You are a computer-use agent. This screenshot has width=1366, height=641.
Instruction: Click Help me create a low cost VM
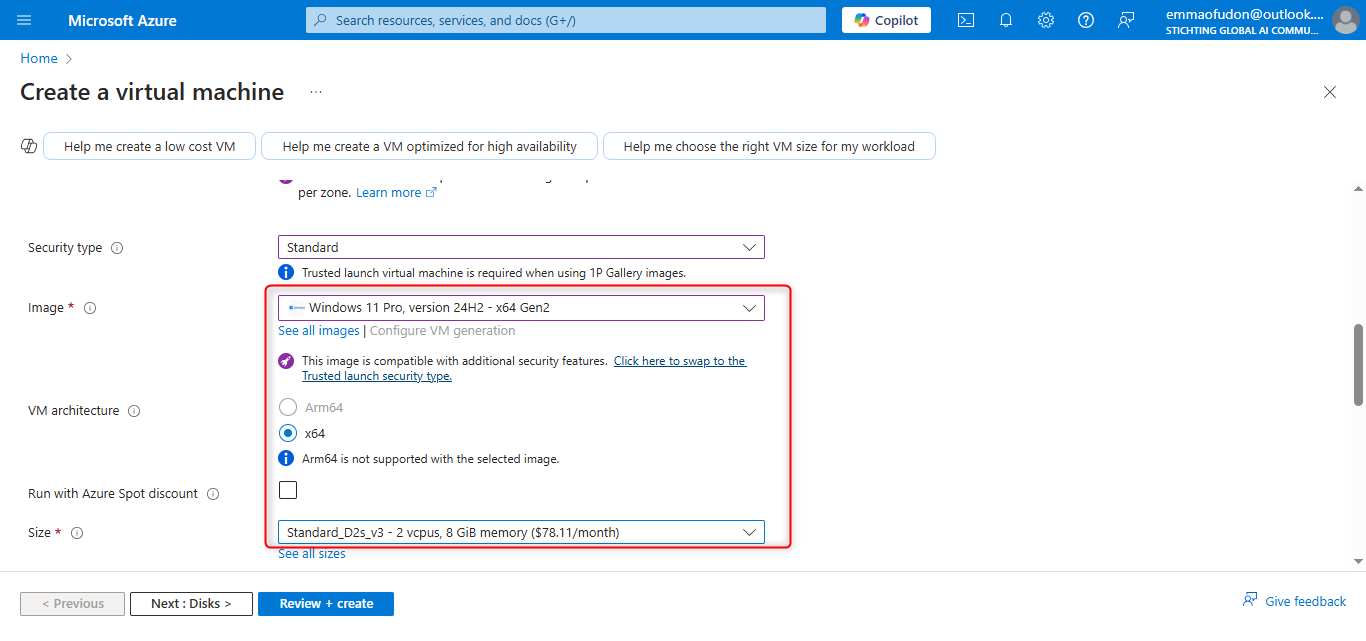click(x=150, y=146)
